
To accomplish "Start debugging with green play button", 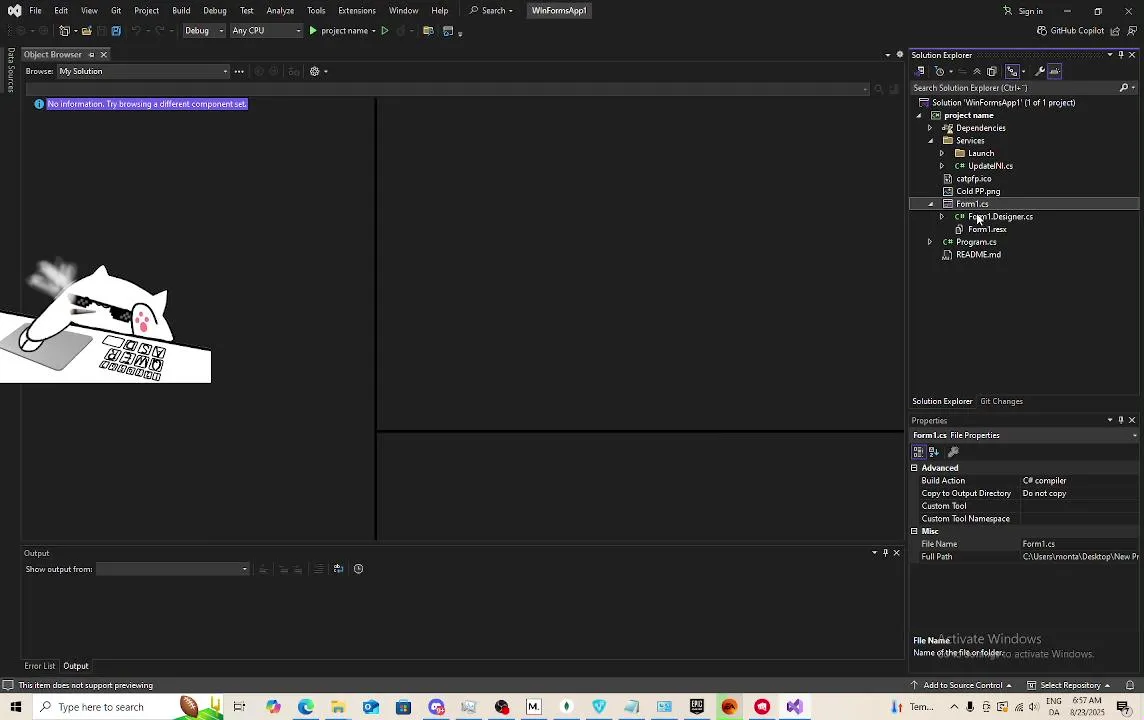I will tap(313, 31).
